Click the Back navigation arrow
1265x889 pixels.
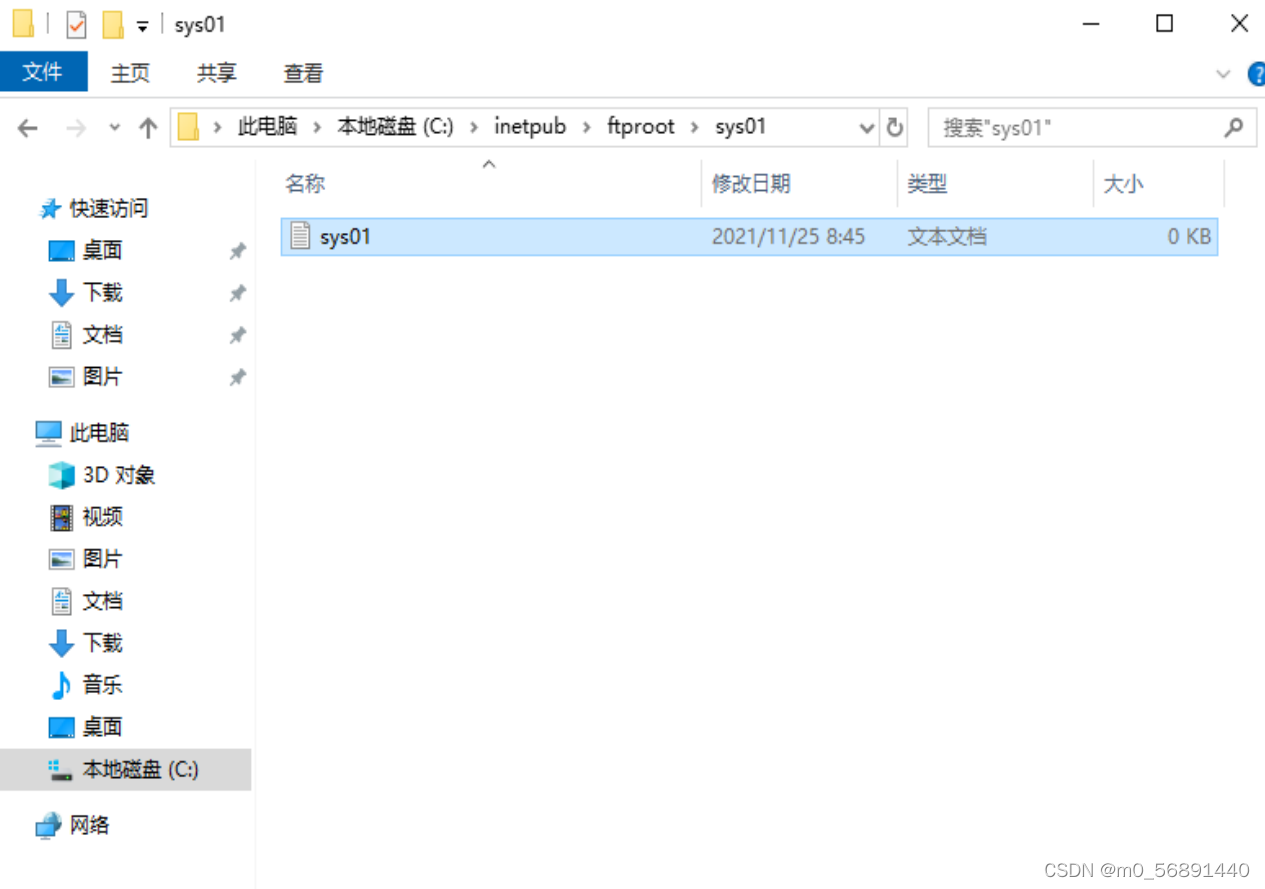[x=27, y=128]
